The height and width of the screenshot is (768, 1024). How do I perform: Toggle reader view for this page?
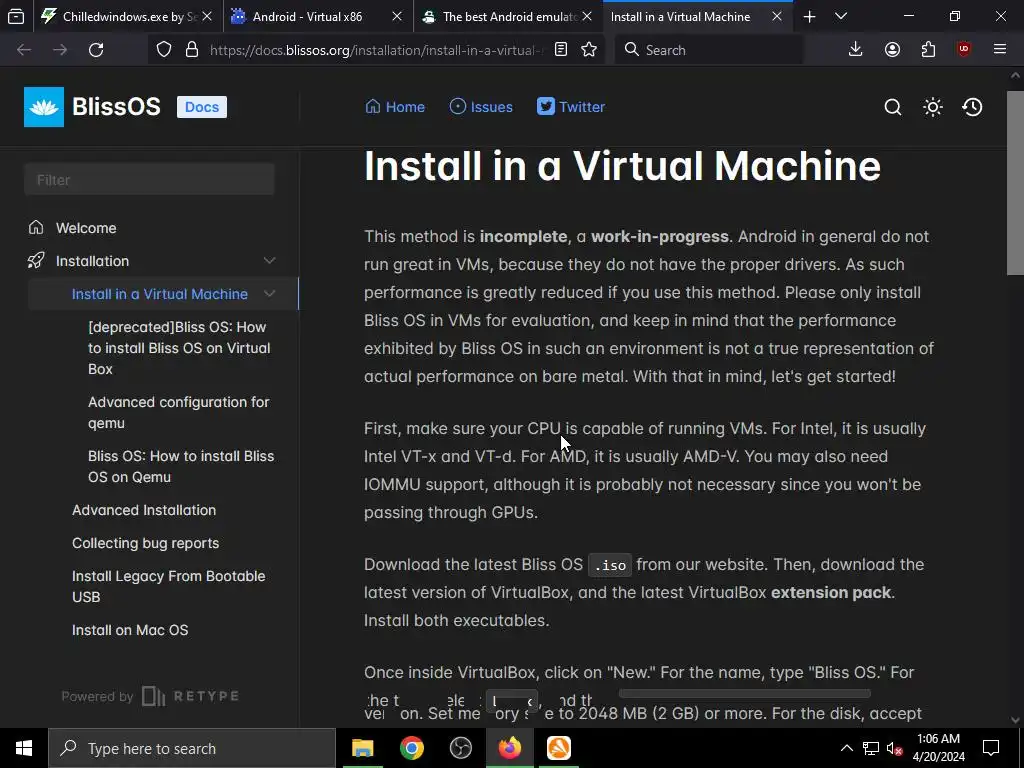(560, 50)
